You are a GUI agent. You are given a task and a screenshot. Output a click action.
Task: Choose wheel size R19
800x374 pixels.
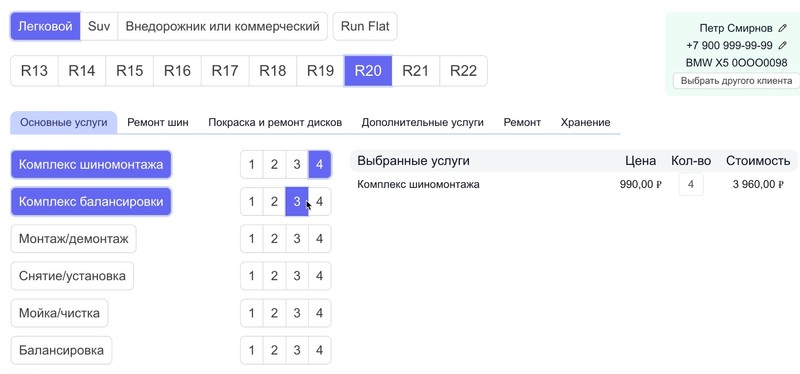pyautogui.click(x=320, y=71)
